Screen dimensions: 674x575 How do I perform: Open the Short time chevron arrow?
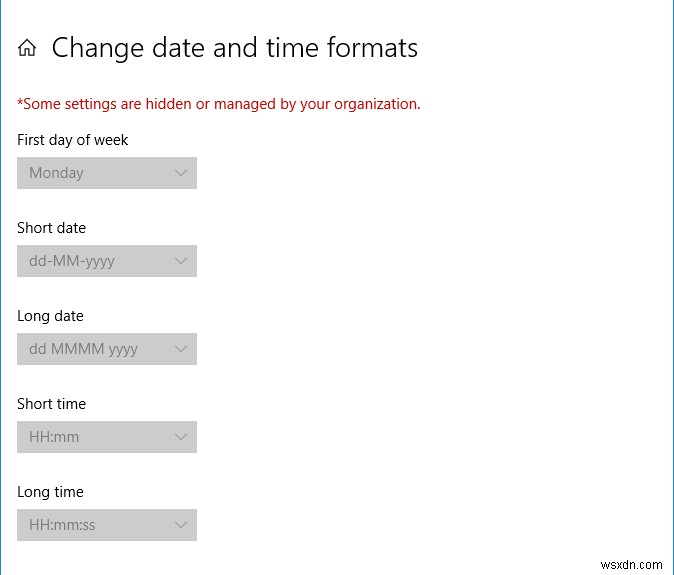tap(181, 437)
